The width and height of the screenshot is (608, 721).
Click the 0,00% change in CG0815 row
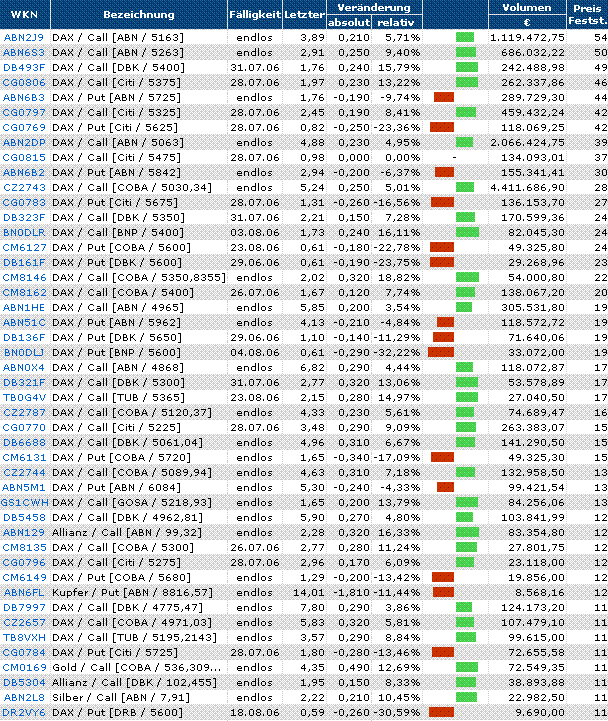pos(403,158)
